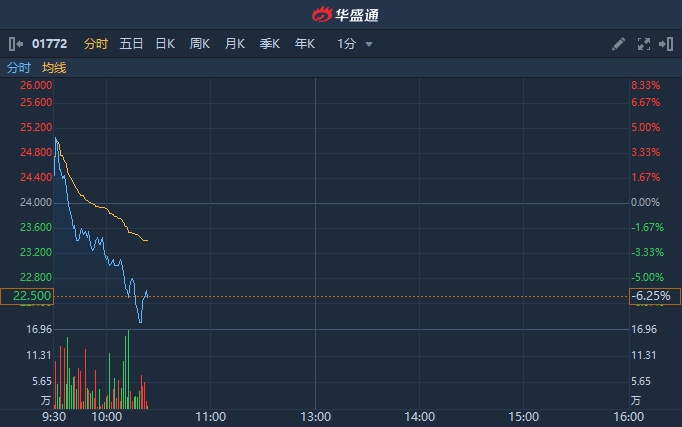Open the 季K chart view
682x427 pixels.
(270, 44)
